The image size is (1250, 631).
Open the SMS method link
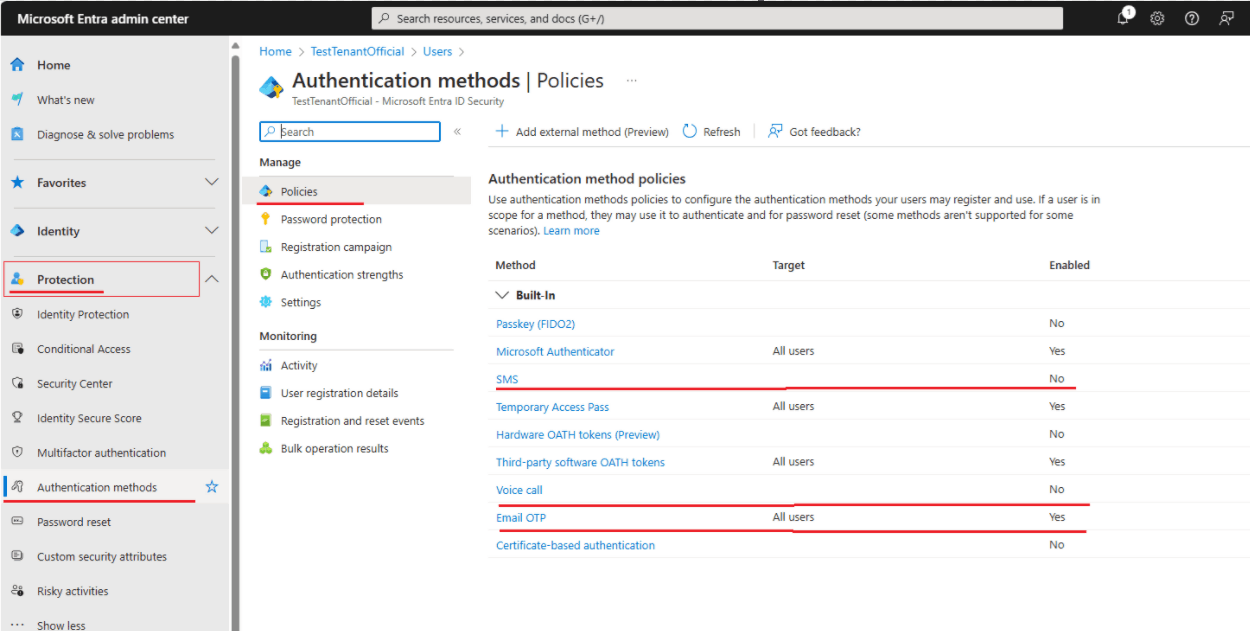tap(507, 379)
